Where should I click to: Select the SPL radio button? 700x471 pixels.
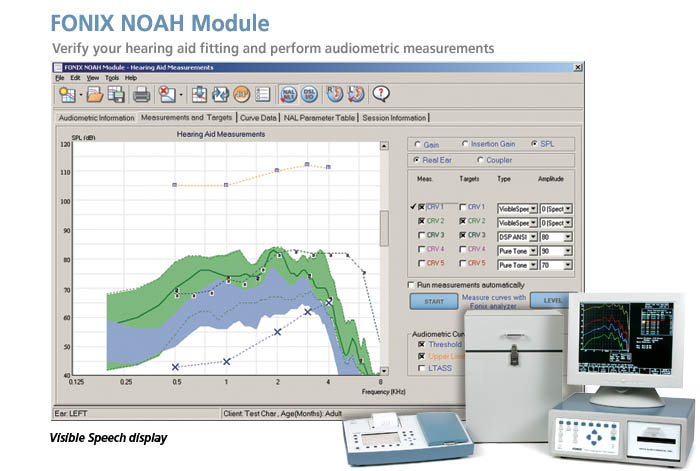(x=534, y=144)
